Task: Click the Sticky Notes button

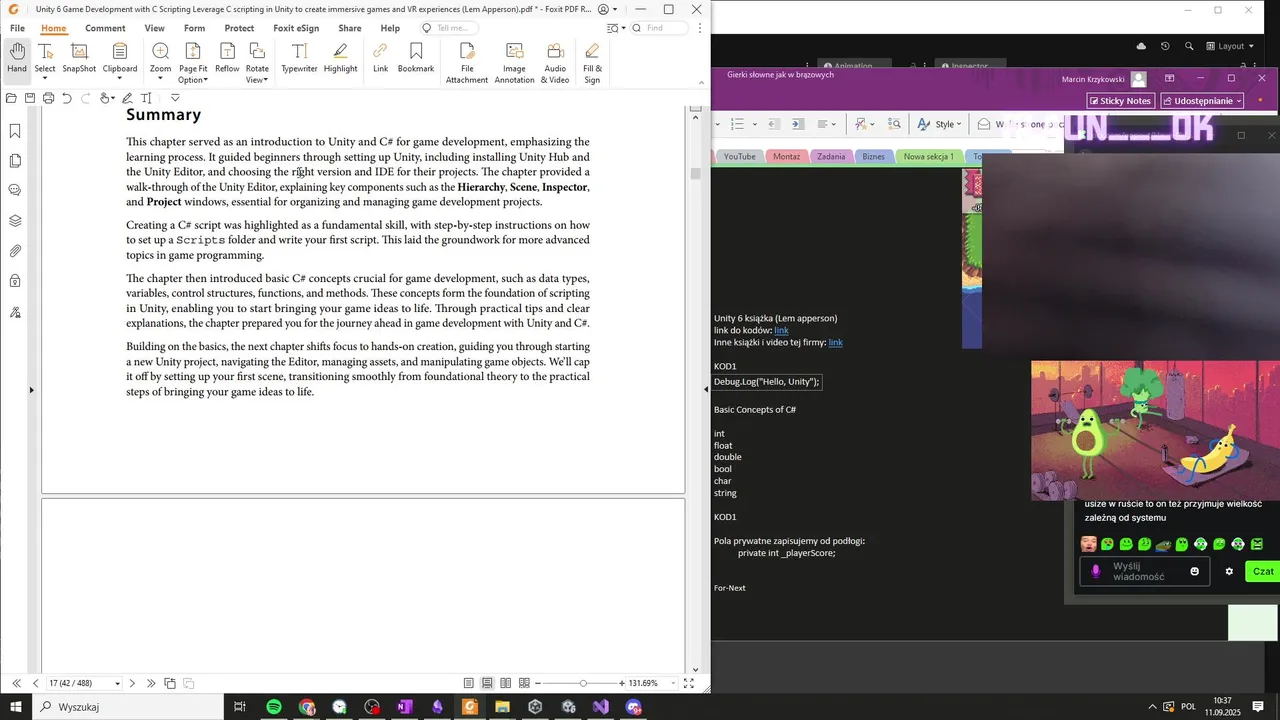Action: click(1121, 101)
